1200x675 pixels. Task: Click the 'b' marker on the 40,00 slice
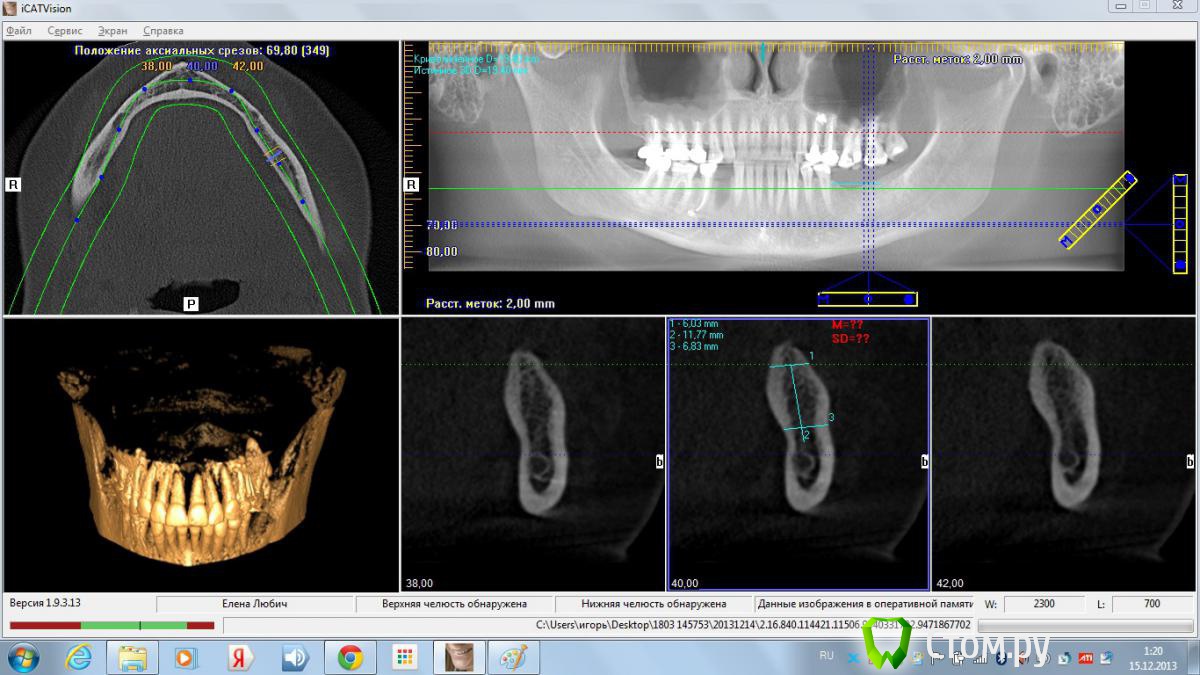coord(925,462)
